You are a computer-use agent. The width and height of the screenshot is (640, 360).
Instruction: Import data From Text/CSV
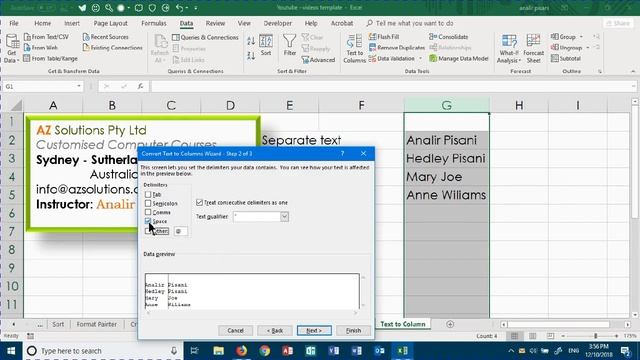(46, 37)
